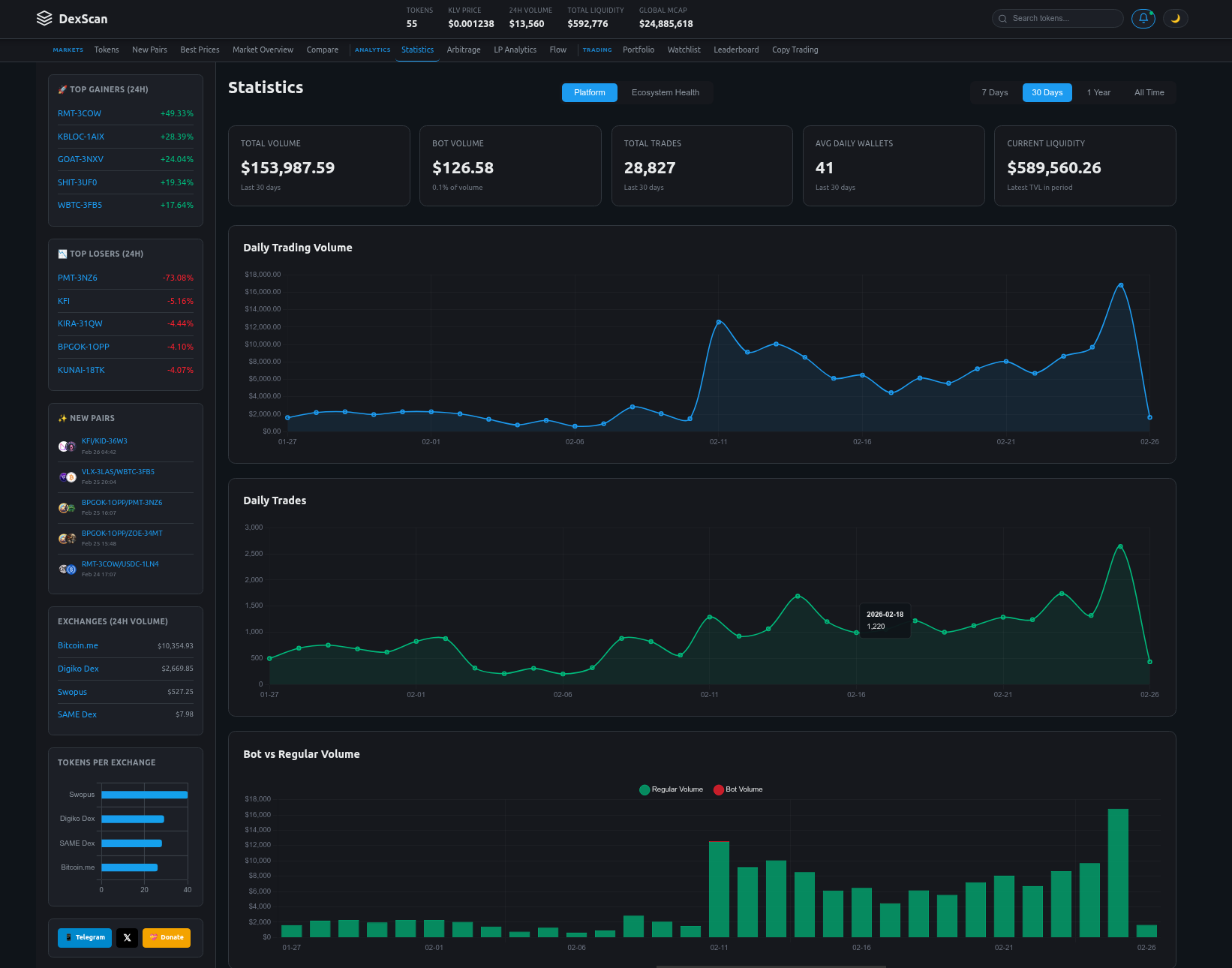This screenshot has height=968, width=1232.
Task: Go to the Portfolio page
Action: pyautogui.click(x=639, y=50)
